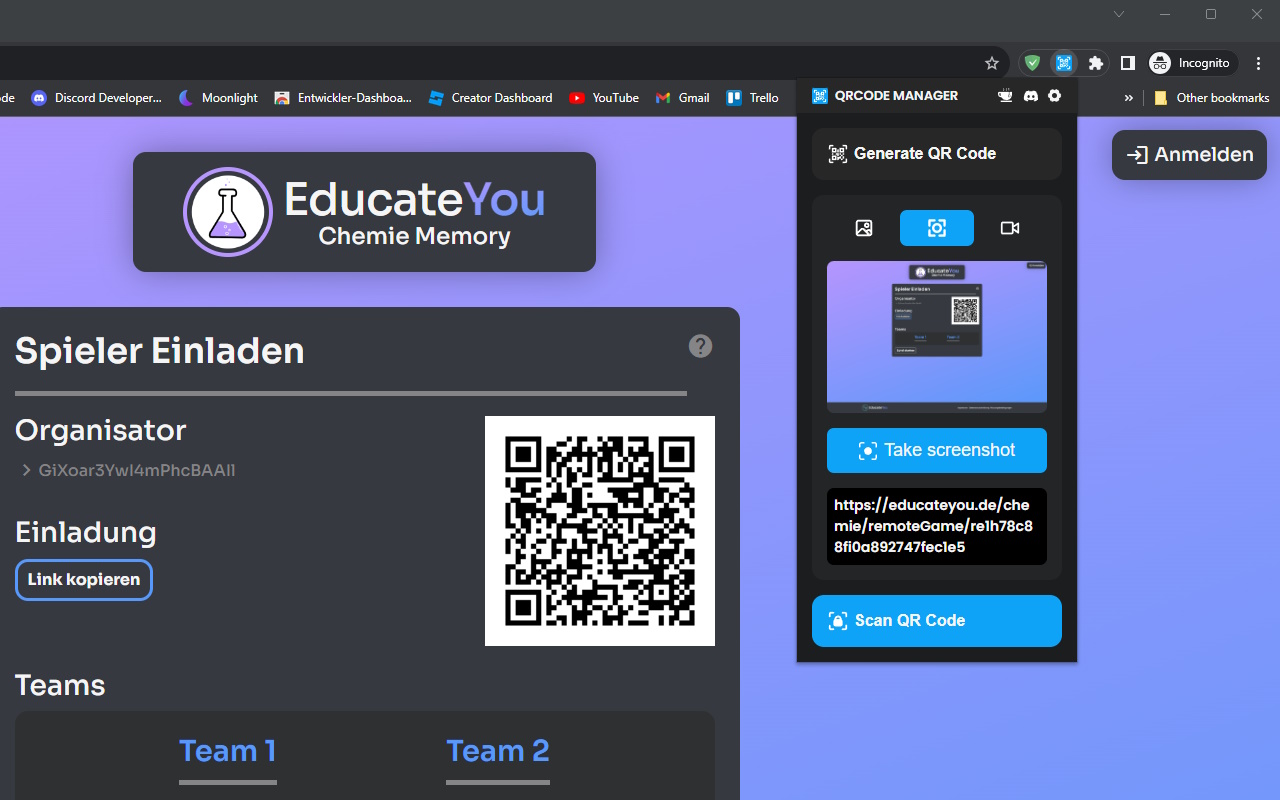Open the bookmarks overflow chevron
Image resolution: width=1280 pixels, height=800 pixels.
point(1129,97)
